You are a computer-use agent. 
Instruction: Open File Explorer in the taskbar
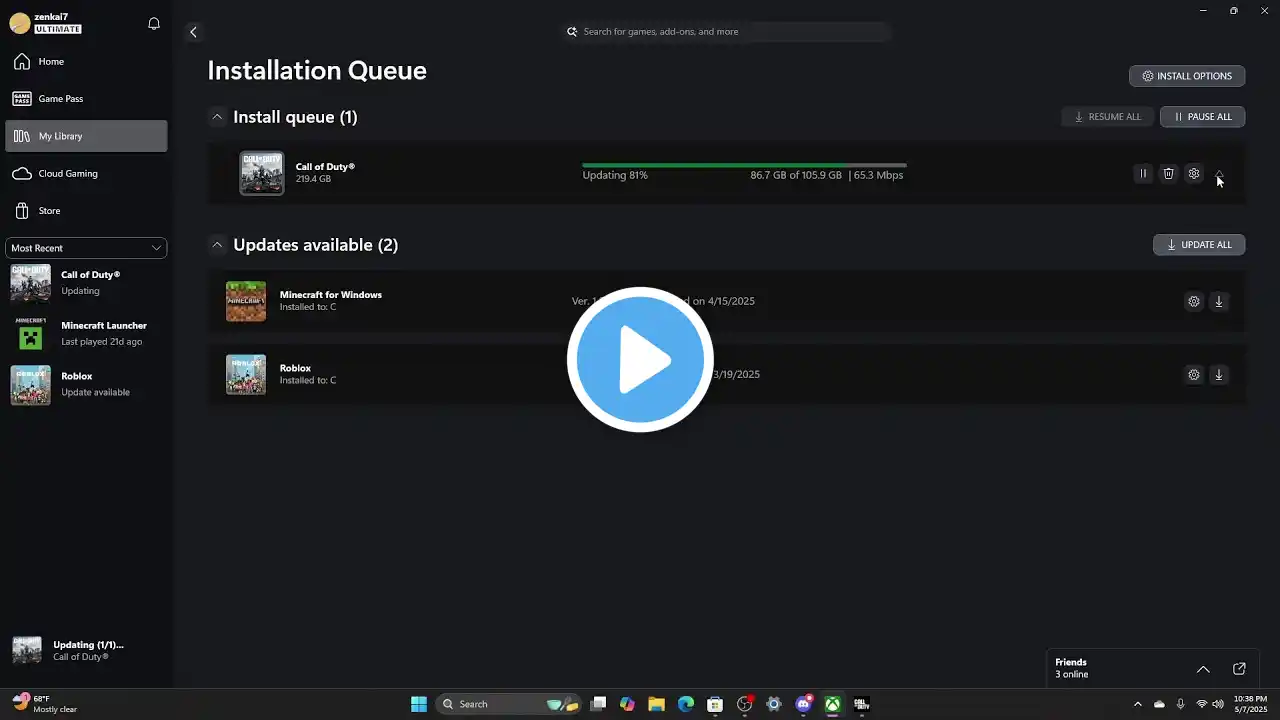click(656, 704)
